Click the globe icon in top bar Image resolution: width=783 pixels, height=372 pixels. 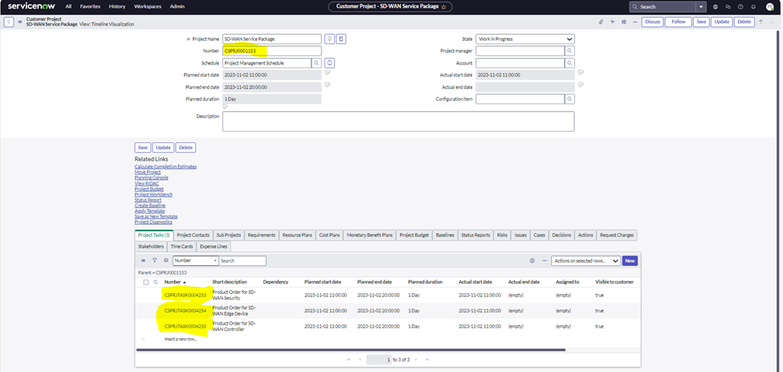(x=716, y=7)
